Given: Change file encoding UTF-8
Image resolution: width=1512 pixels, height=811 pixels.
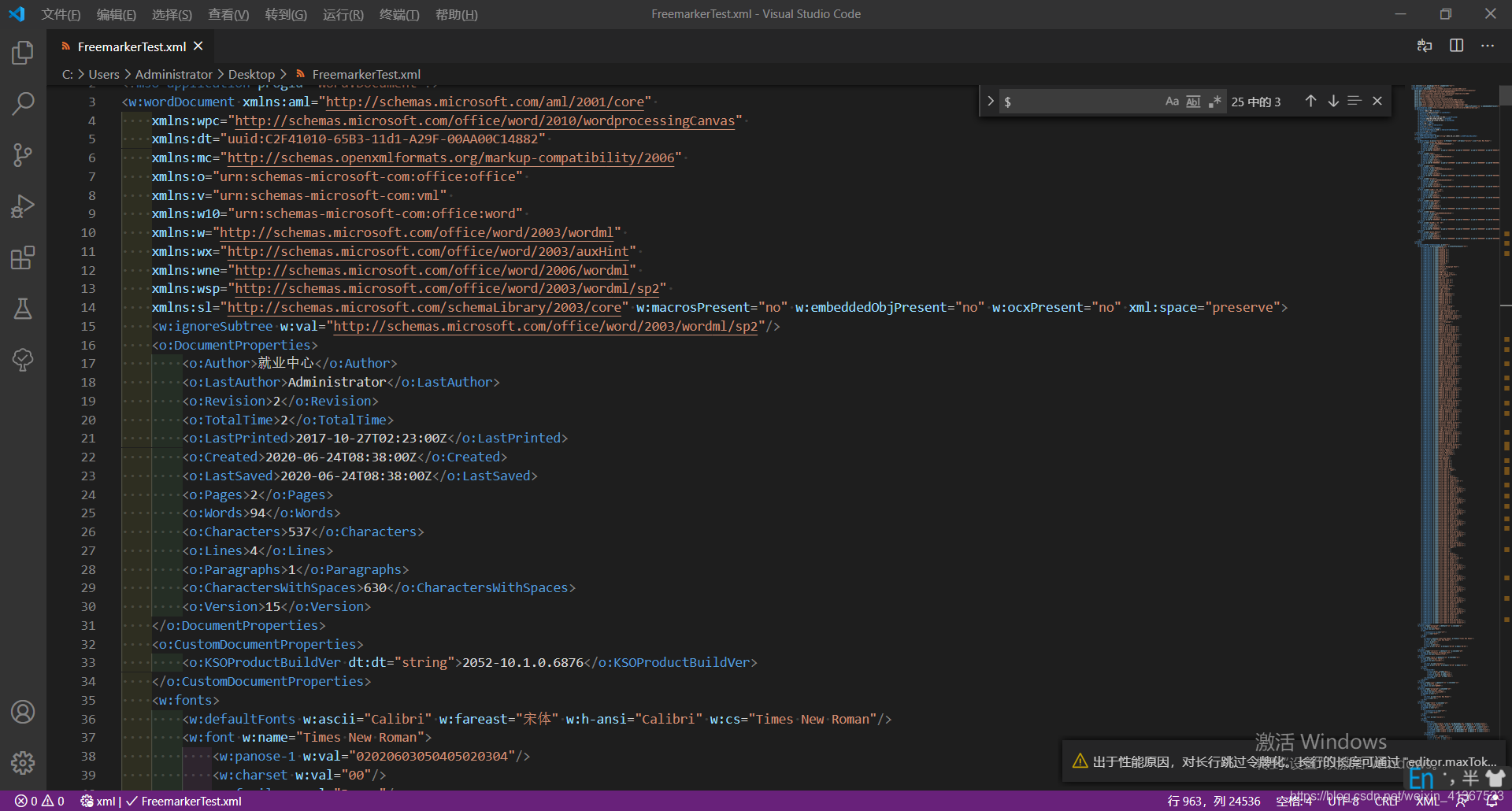Looking at the screenshot, I should click(1343, 801).
